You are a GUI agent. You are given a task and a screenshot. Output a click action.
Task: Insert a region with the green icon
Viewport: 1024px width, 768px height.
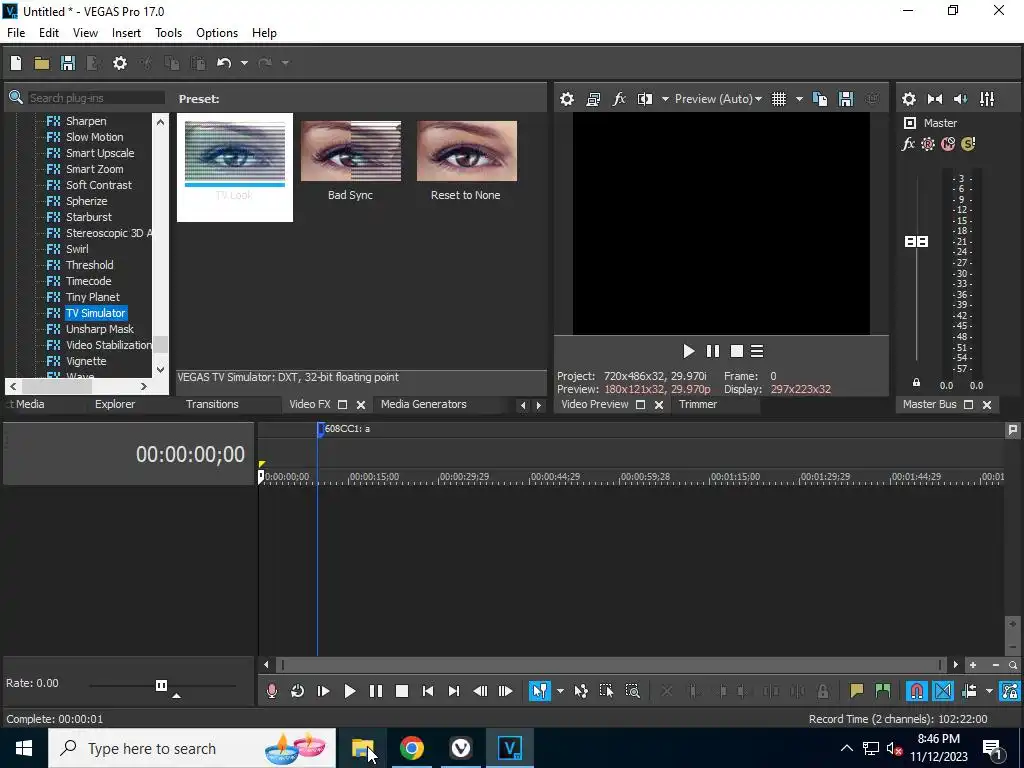pos(882,691)
